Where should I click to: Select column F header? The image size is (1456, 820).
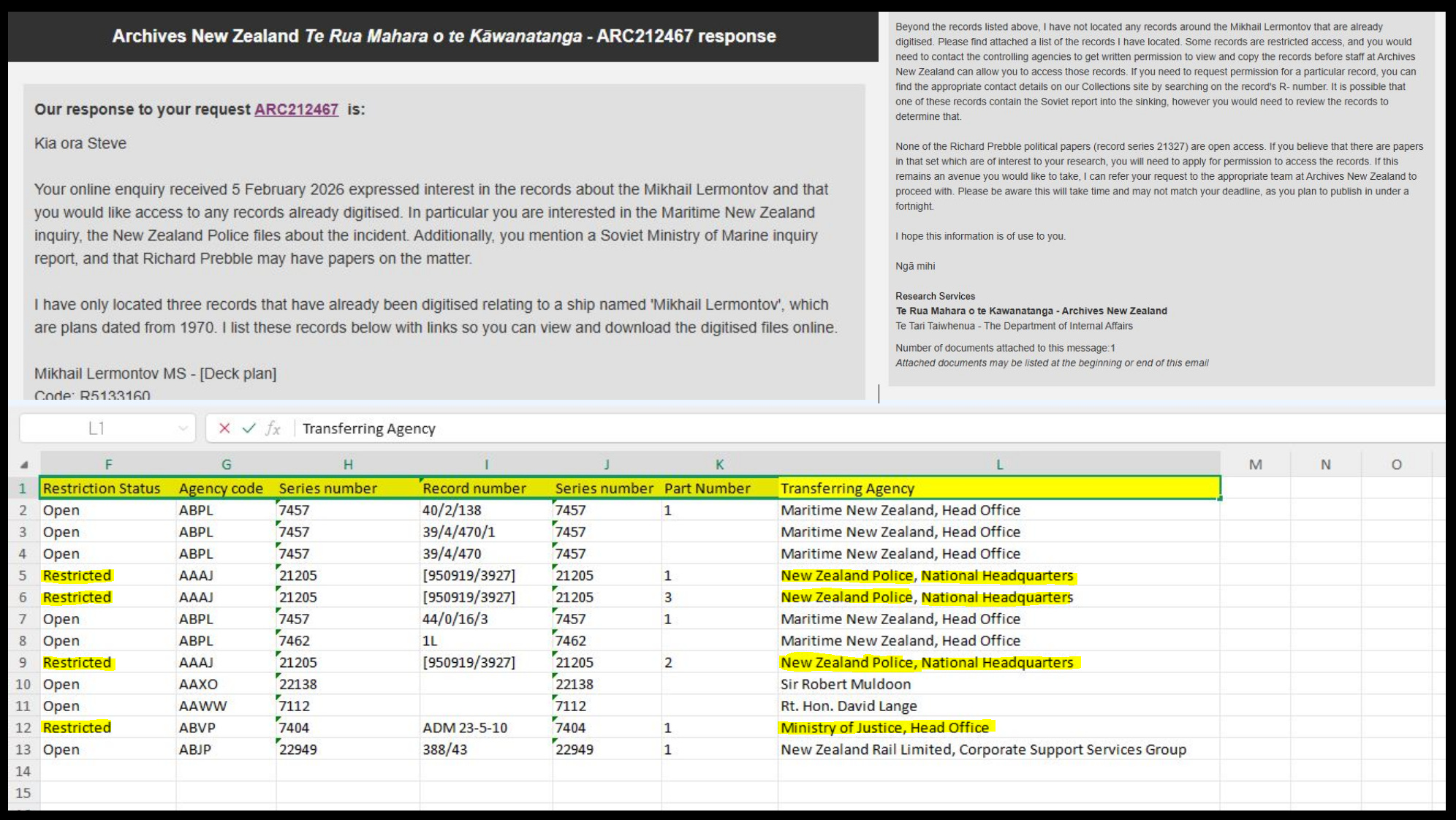[x=108, y=465]
